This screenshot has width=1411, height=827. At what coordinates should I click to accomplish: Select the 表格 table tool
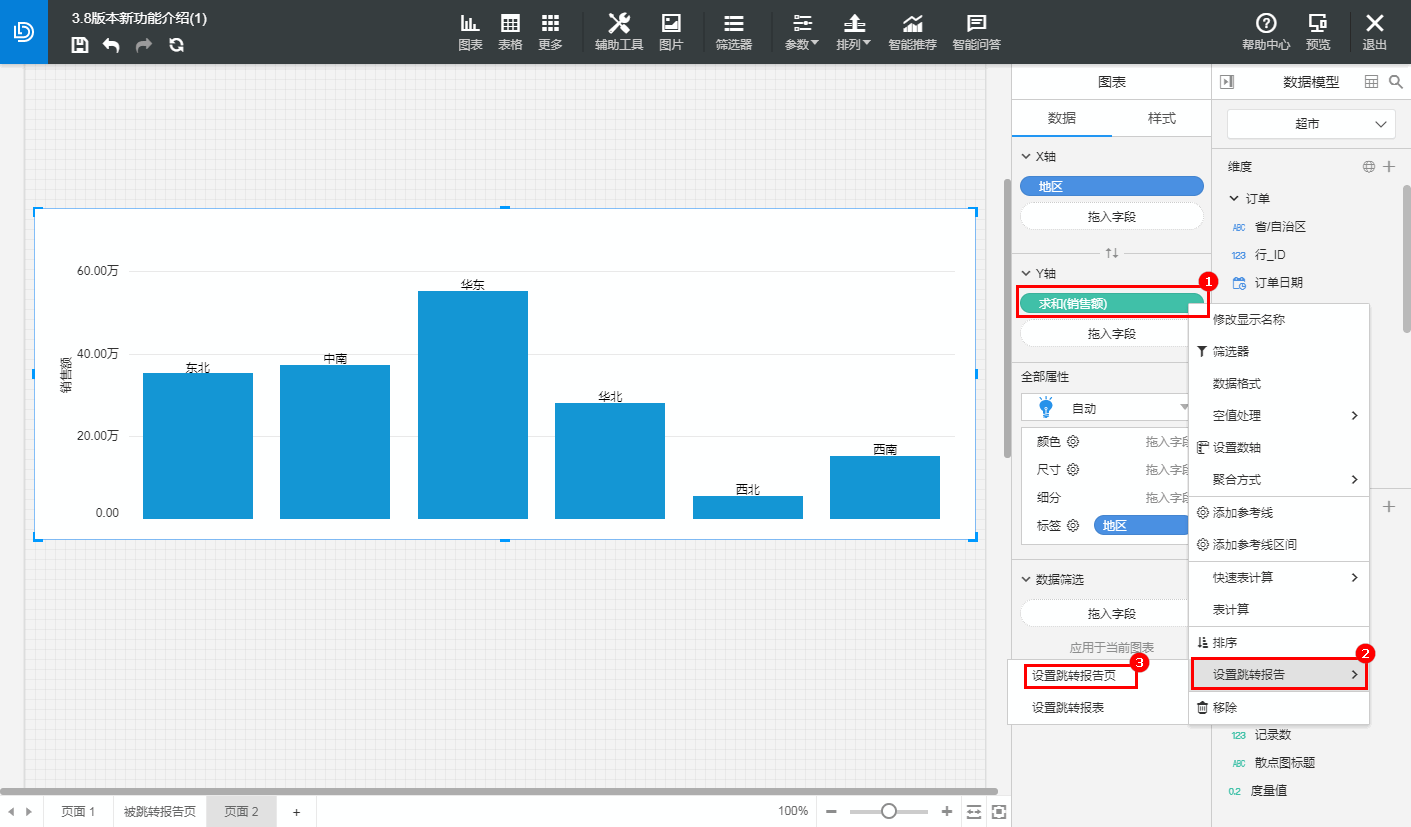(x=510, y=32)
